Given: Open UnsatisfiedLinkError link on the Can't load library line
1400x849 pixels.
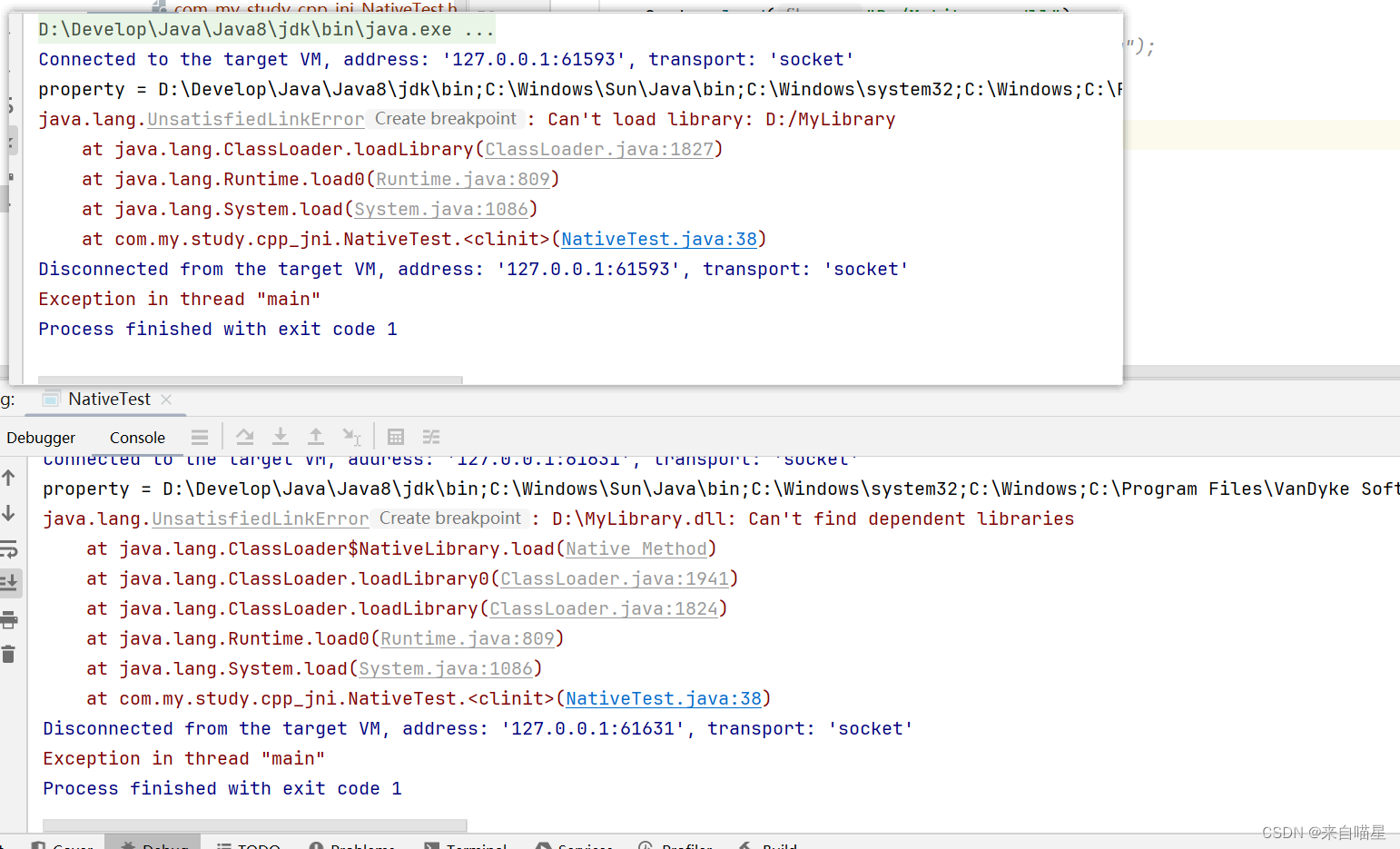Looking at the screenshot, I should (256, 120).
